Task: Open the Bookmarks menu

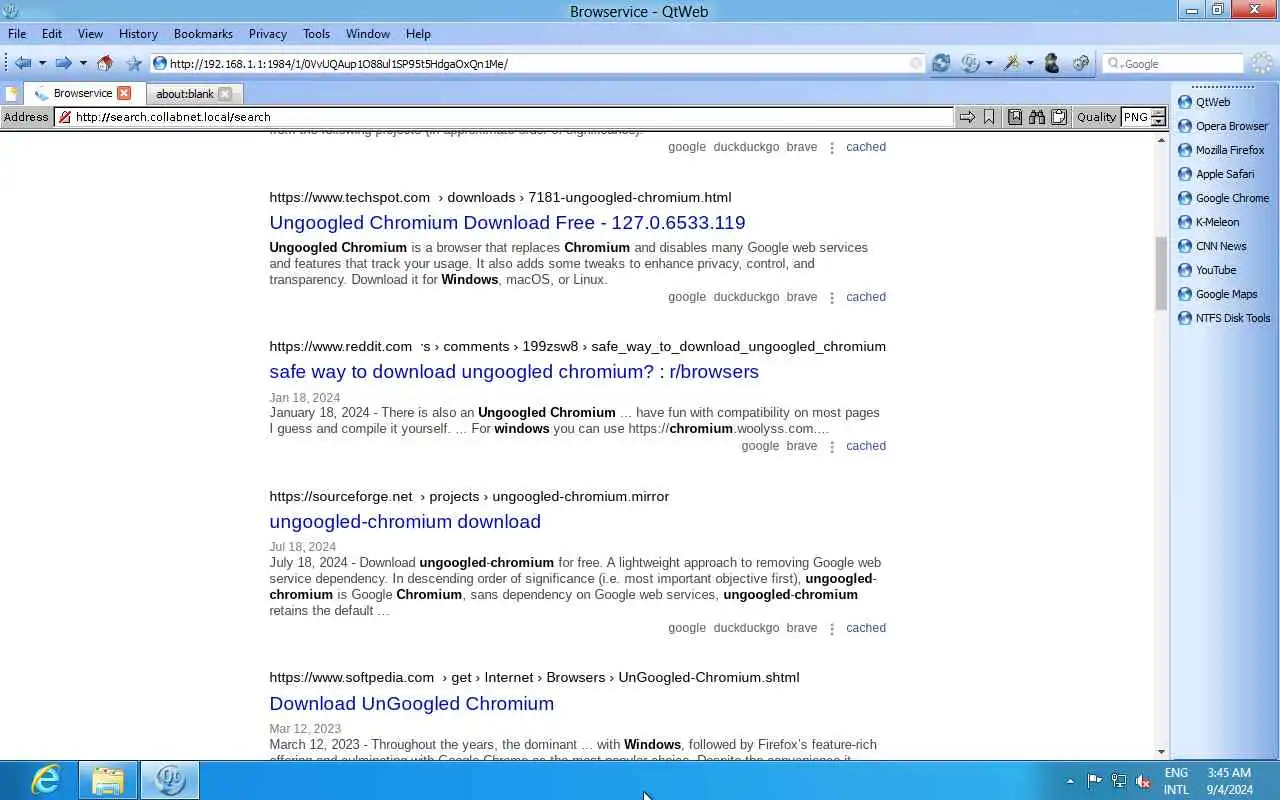Action: [x=203, y=33]
